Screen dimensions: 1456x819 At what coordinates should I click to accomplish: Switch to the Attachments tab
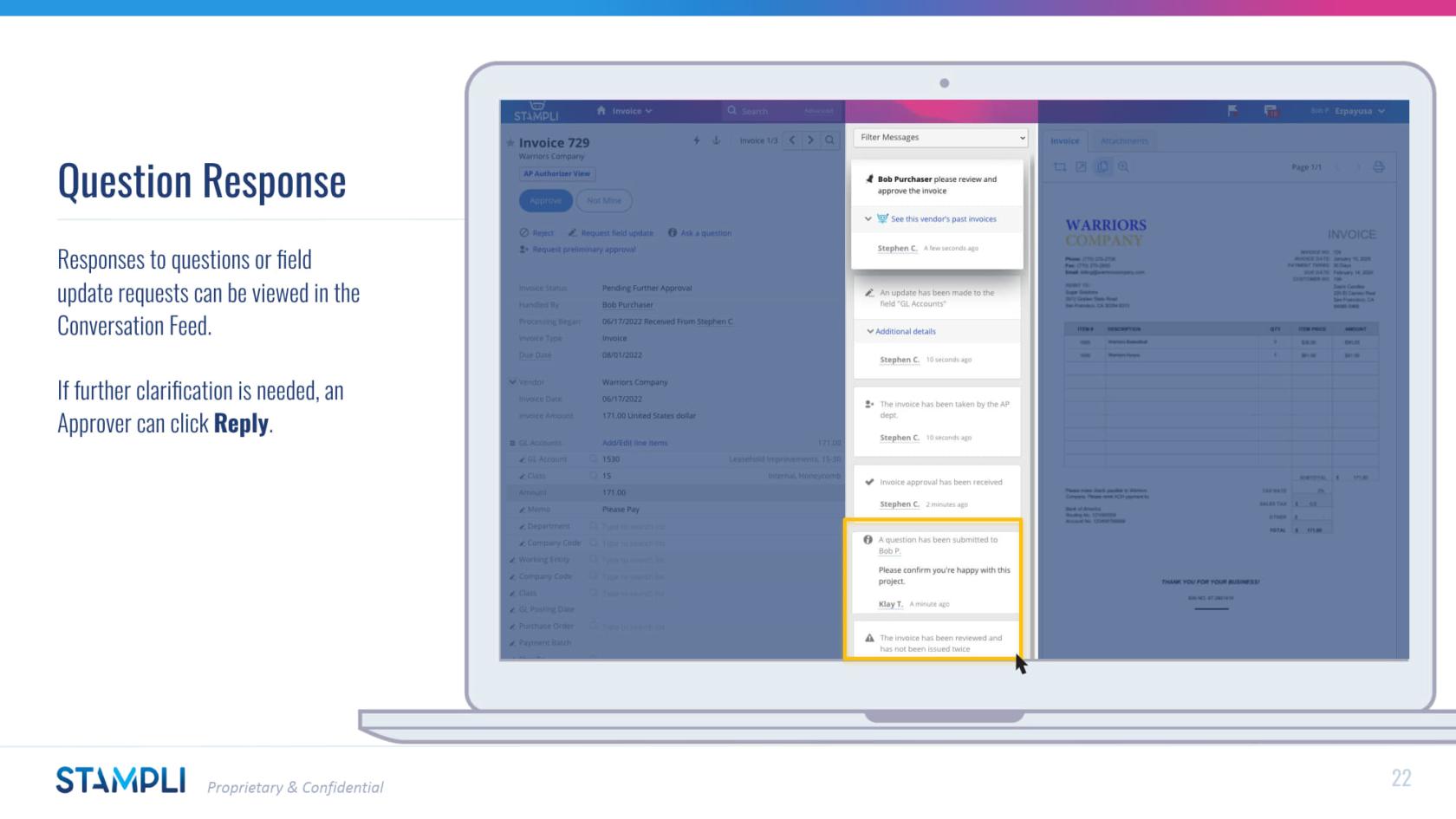pos(1124,141)
